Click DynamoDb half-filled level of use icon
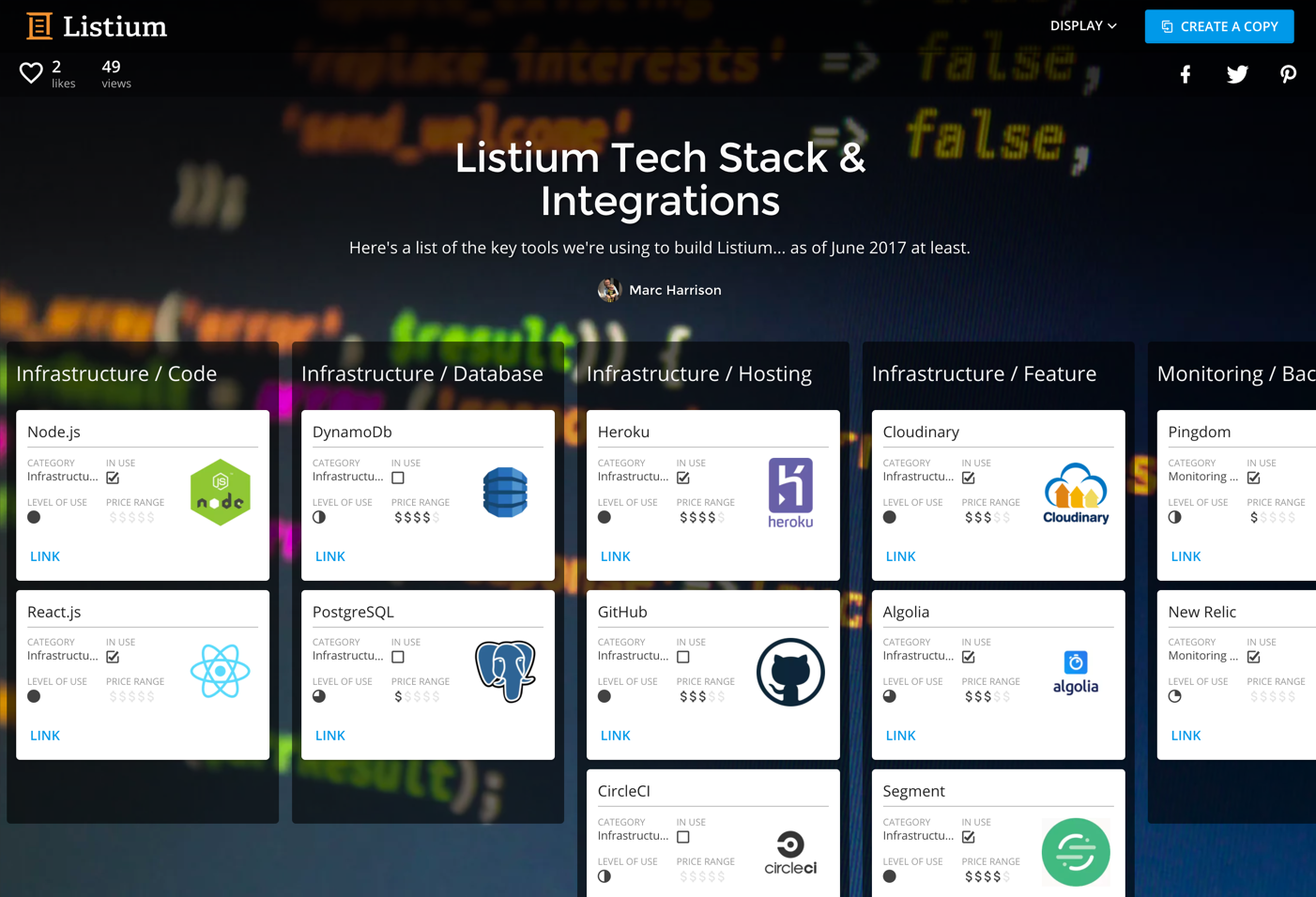This screenshot has height=897, width=1316. pos(319,517)
